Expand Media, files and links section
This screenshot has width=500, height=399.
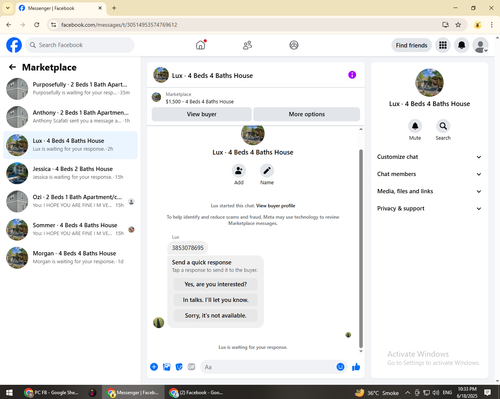429,191
